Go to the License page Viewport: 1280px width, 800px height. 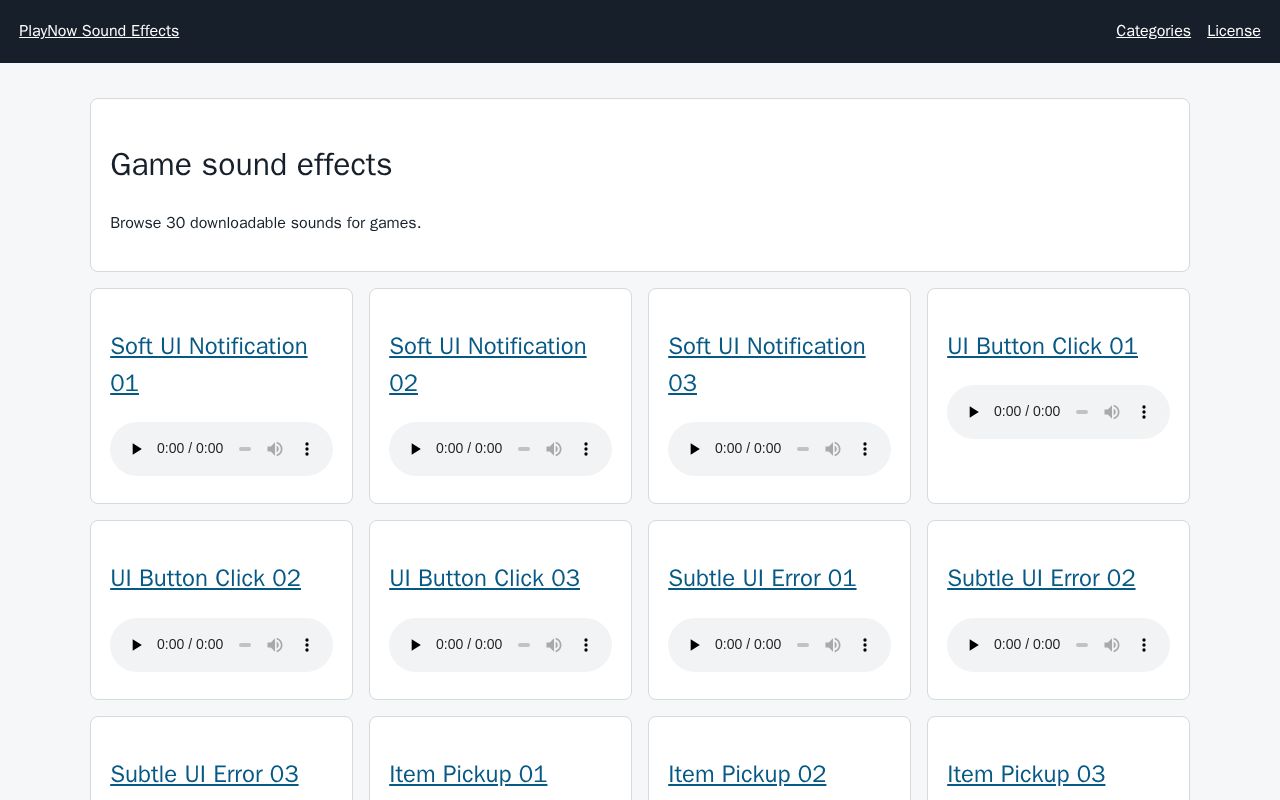click(1234, 31)
